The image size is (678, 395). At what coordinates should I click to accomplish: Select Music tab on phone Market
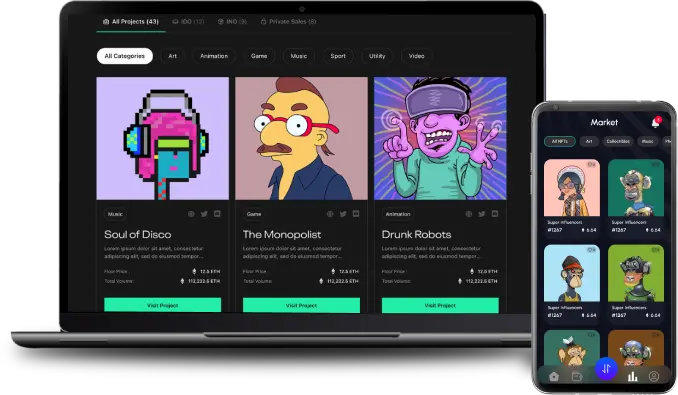tap(647, 141)
